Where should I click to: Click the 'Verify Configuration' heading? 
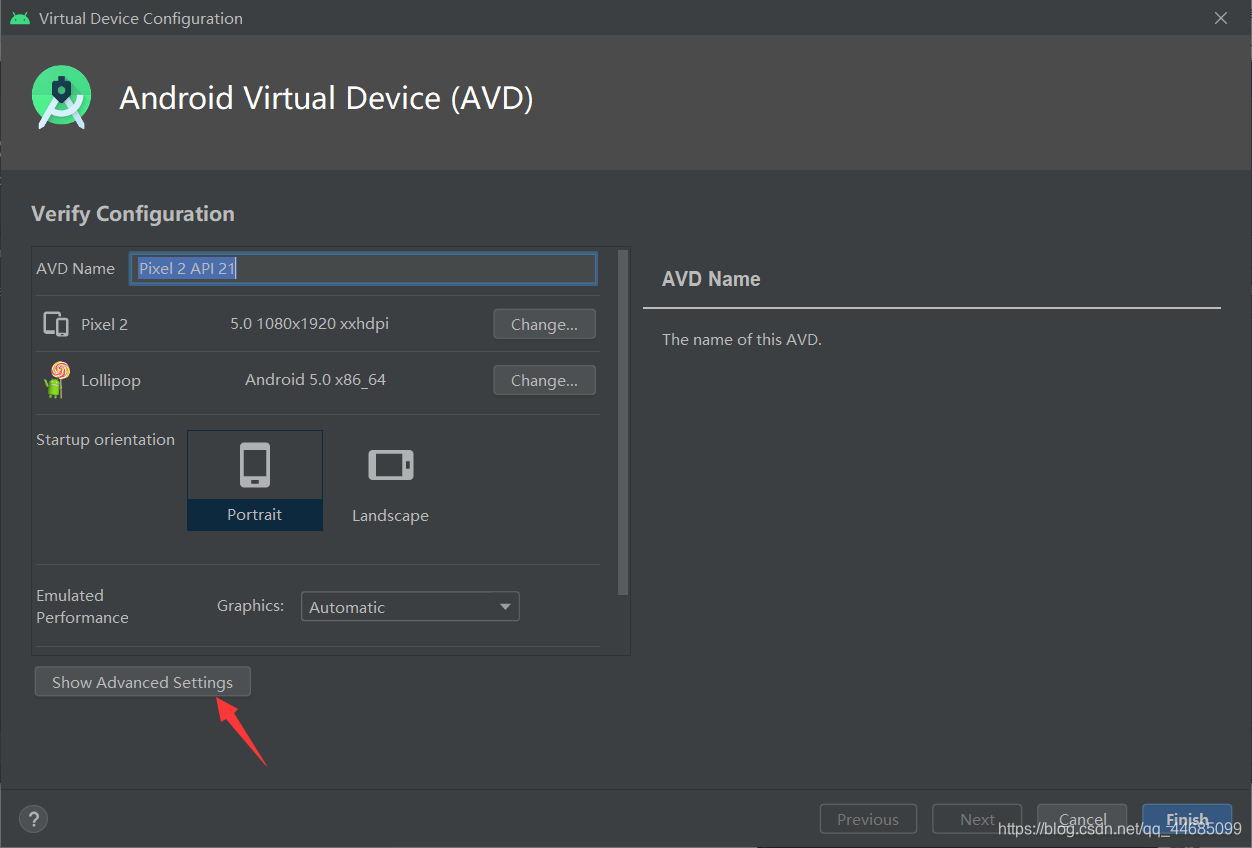tap(133, 214)
